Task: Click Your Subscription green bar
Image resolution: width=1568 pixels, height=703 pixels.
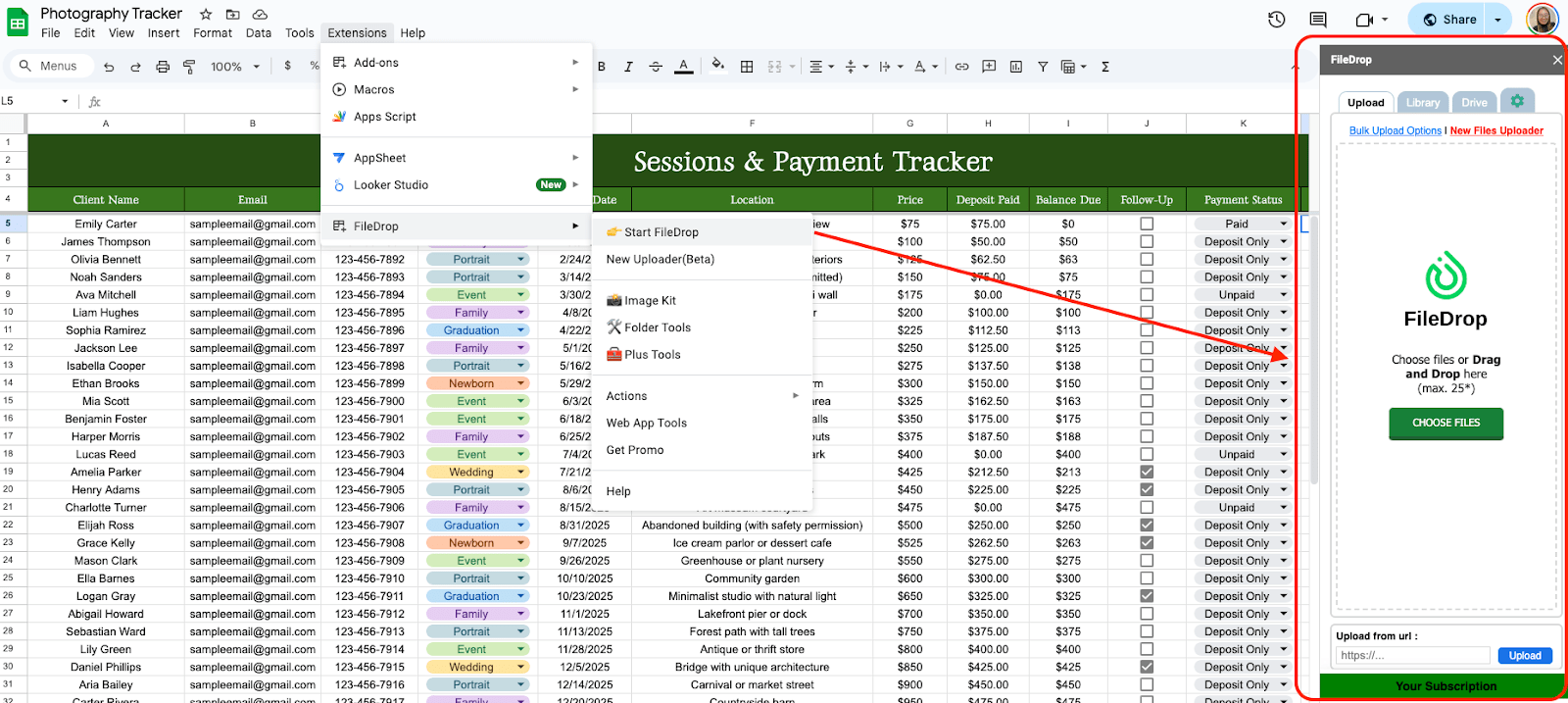Action: [x=1445, y=686]
